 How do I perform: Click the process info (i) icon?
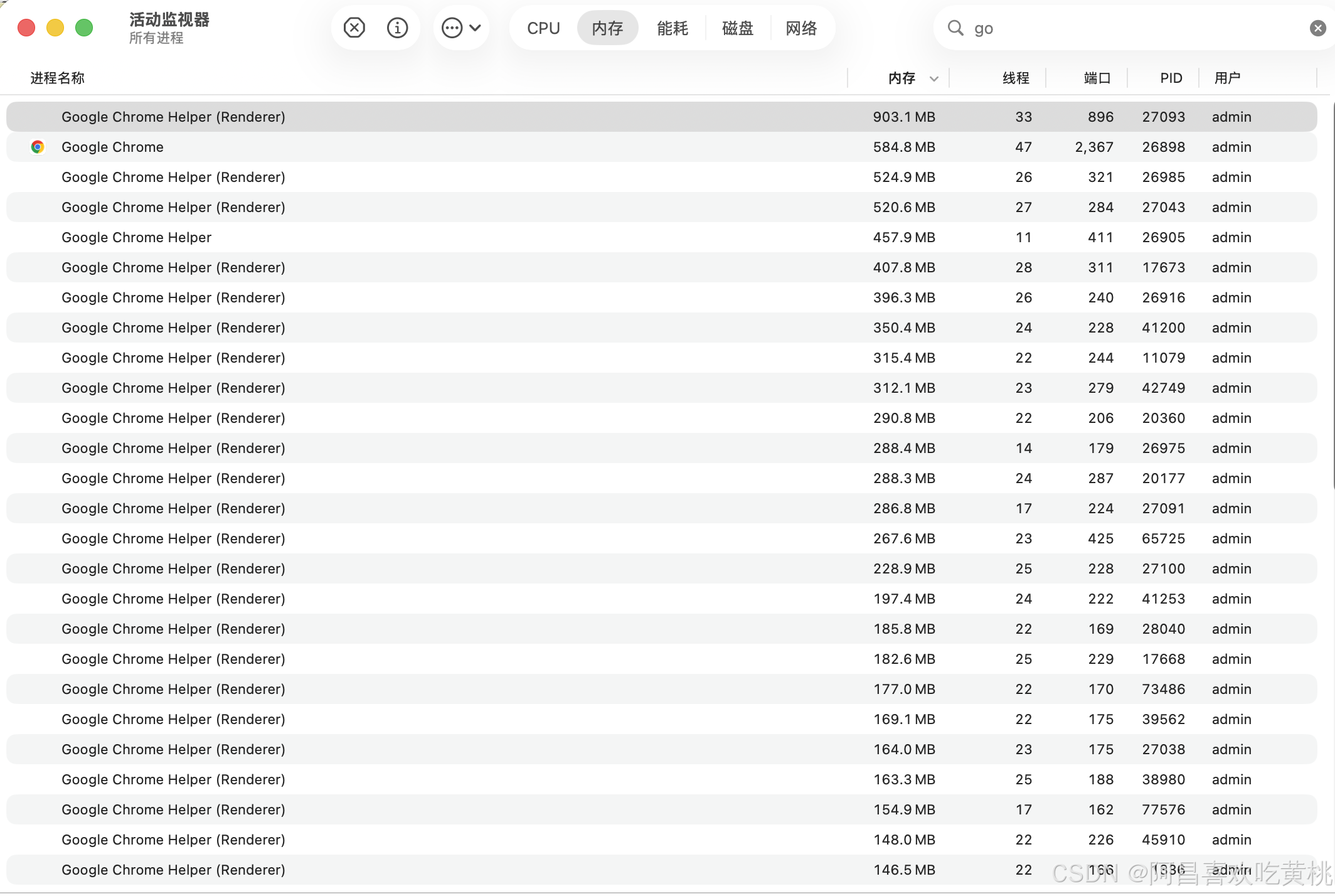[397, 28]
